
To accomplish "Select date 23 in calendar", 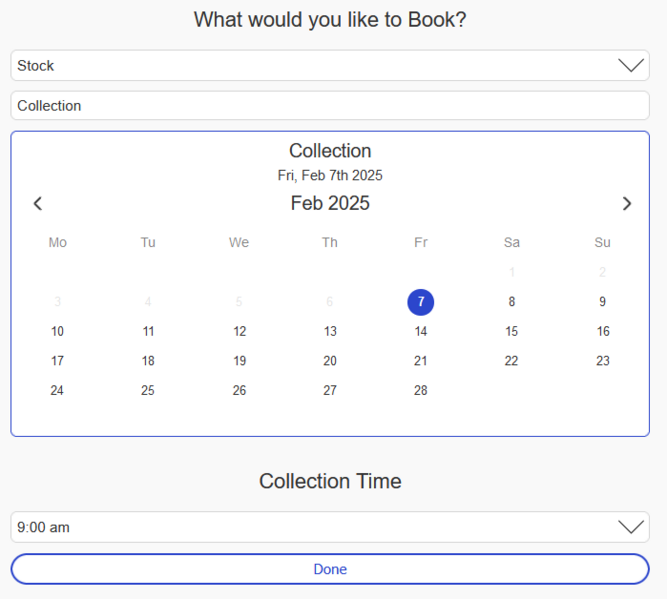I will coord(602,361).
